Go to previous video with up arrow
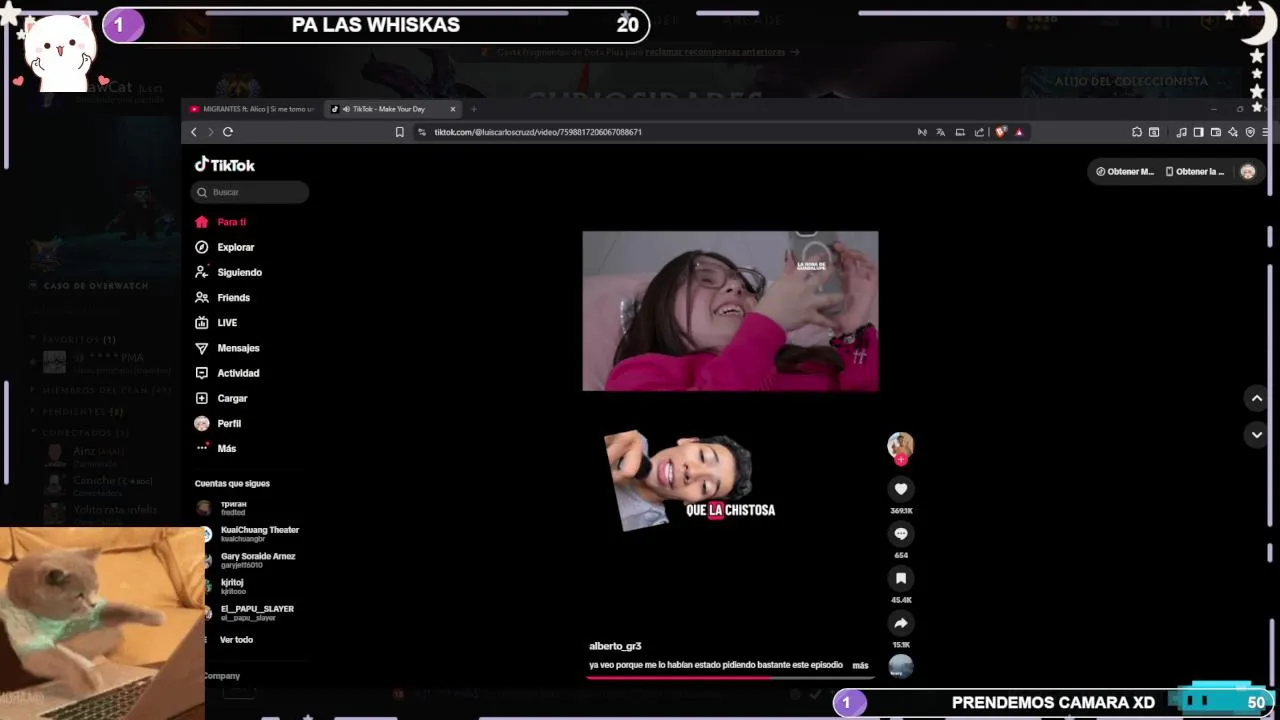 [1257, 398]
